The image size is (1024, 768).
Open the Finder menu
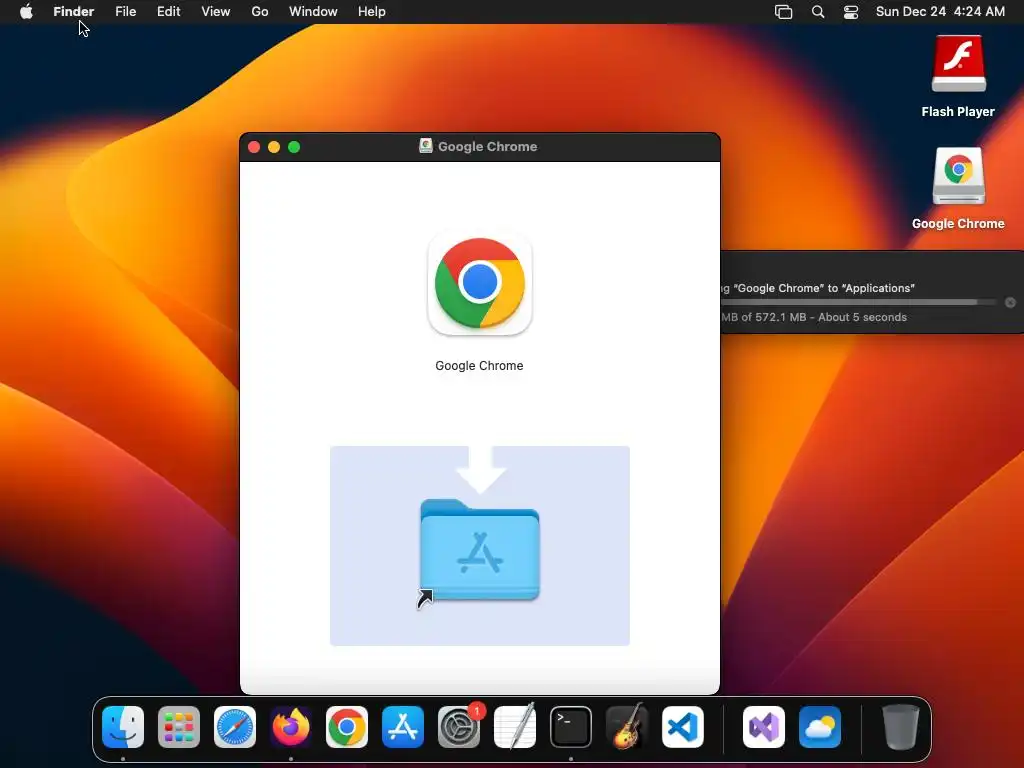pos(74,12)
